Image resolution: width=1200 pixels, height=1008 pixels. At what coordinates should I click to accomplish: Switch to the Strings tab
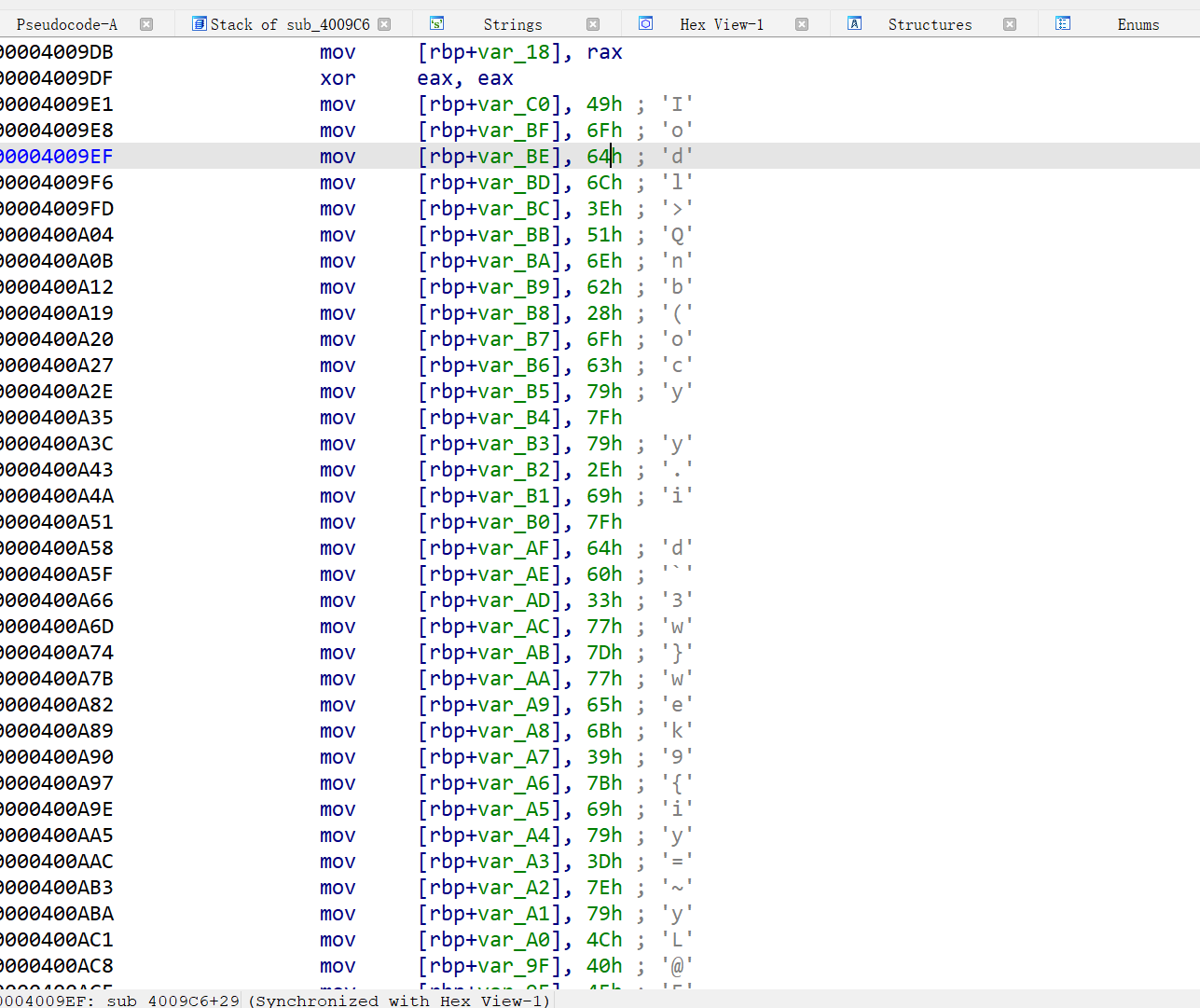pyautogui.click(x=513, y=24)
